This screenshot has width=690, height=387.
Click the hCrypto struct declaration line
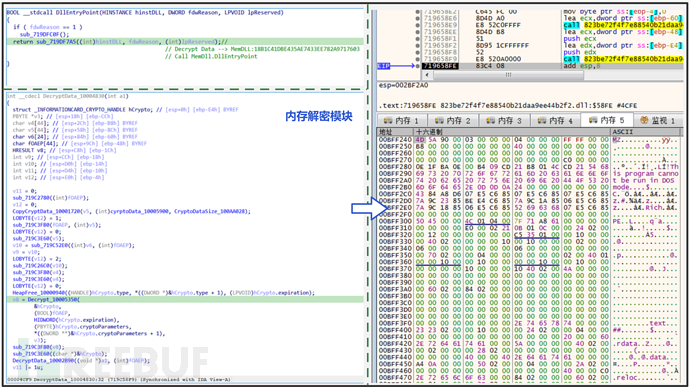[x=125, y=110]
